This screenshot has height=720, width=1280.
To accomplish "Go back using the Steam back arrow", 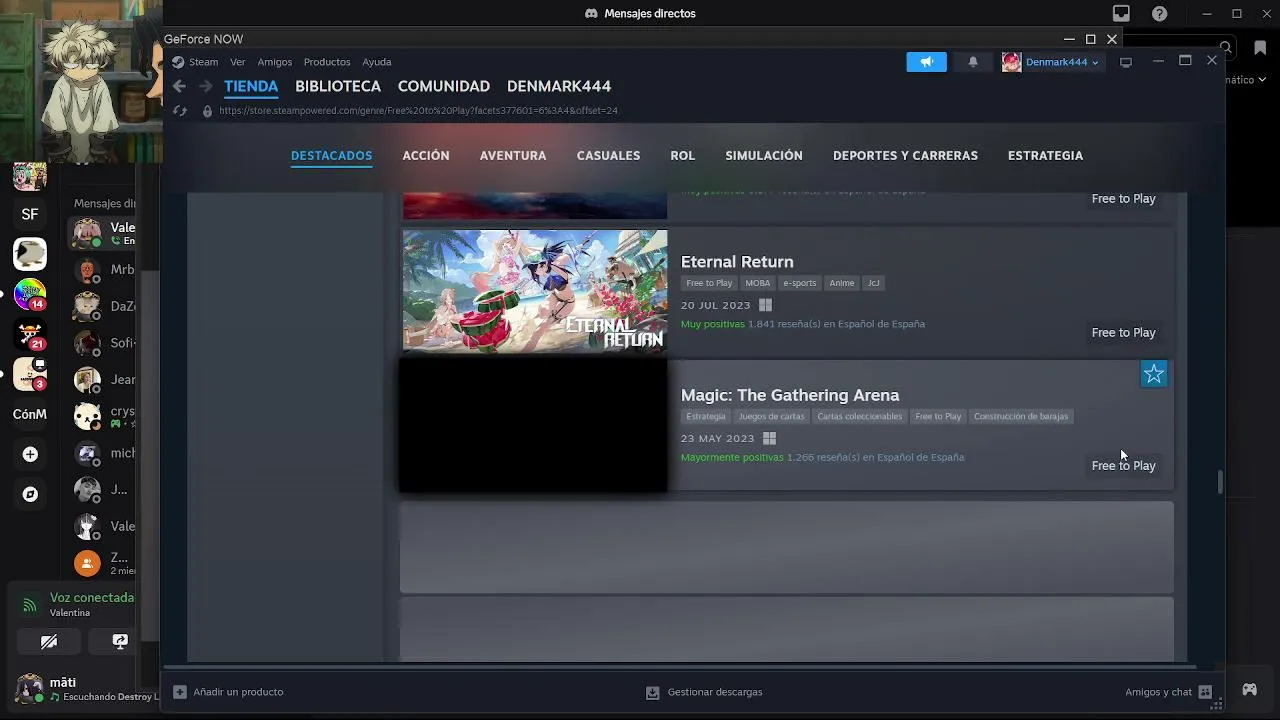I will [x=179, y=87].
